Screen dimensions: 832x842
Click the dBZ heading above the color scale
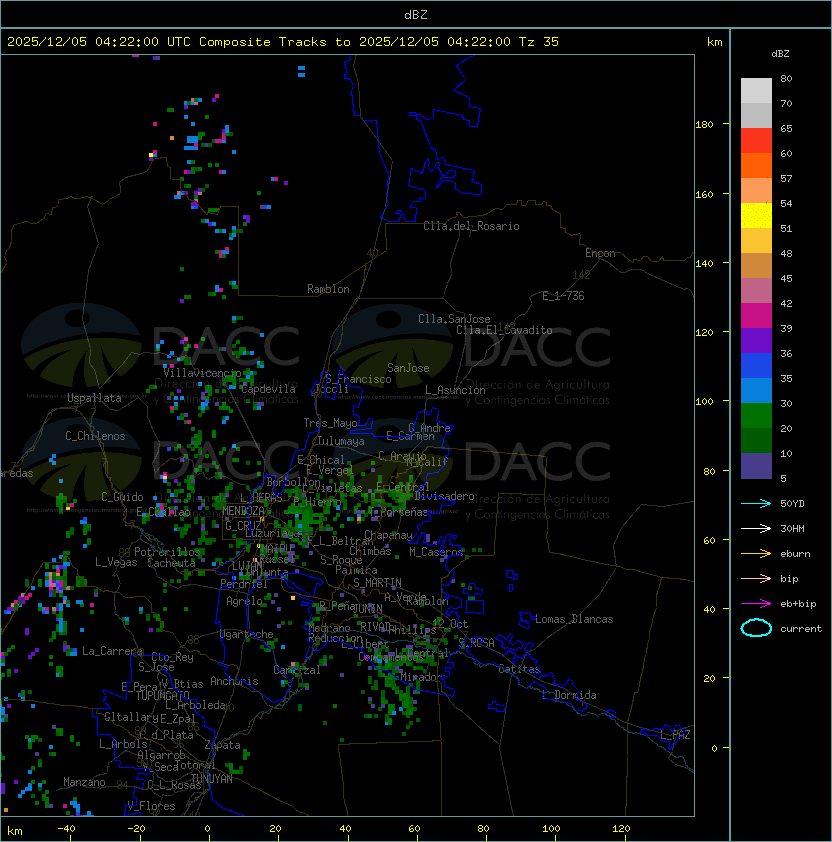[x=780, y=54]
